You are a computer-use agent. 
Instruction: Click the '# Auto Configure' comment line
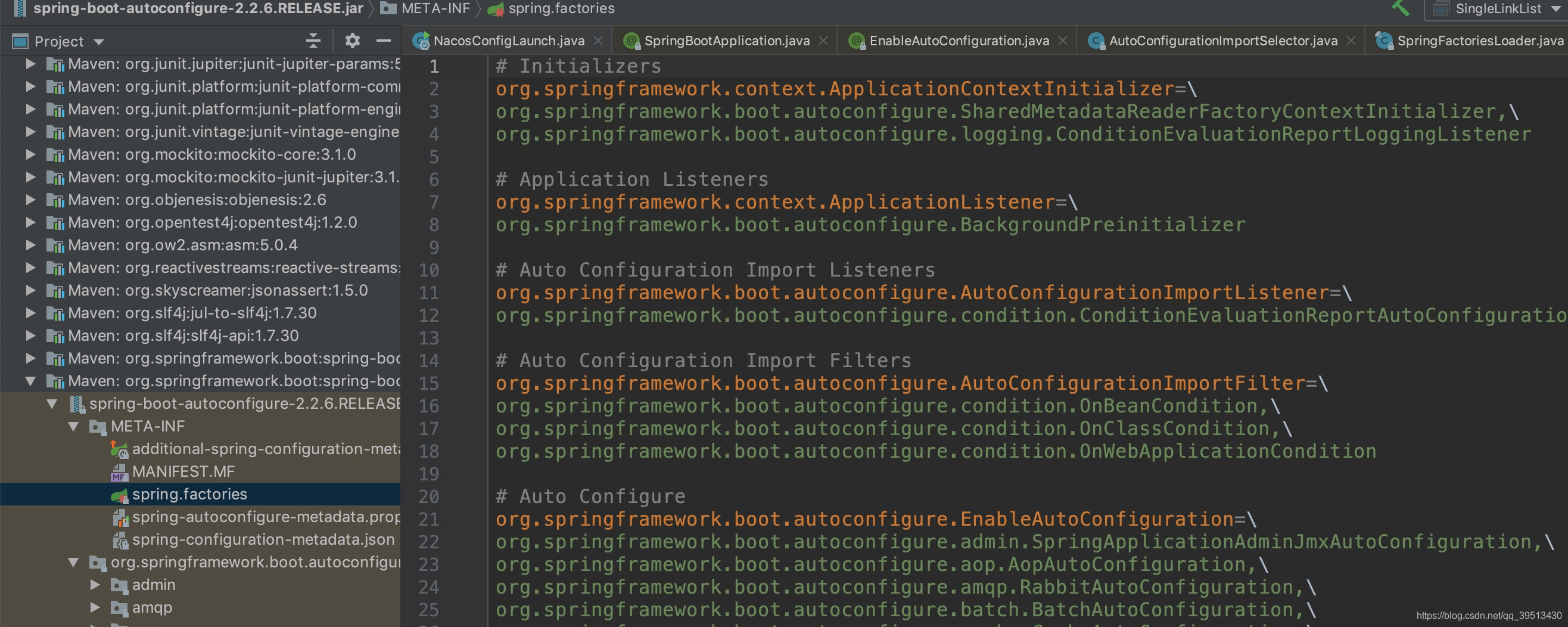coord(590,496)
